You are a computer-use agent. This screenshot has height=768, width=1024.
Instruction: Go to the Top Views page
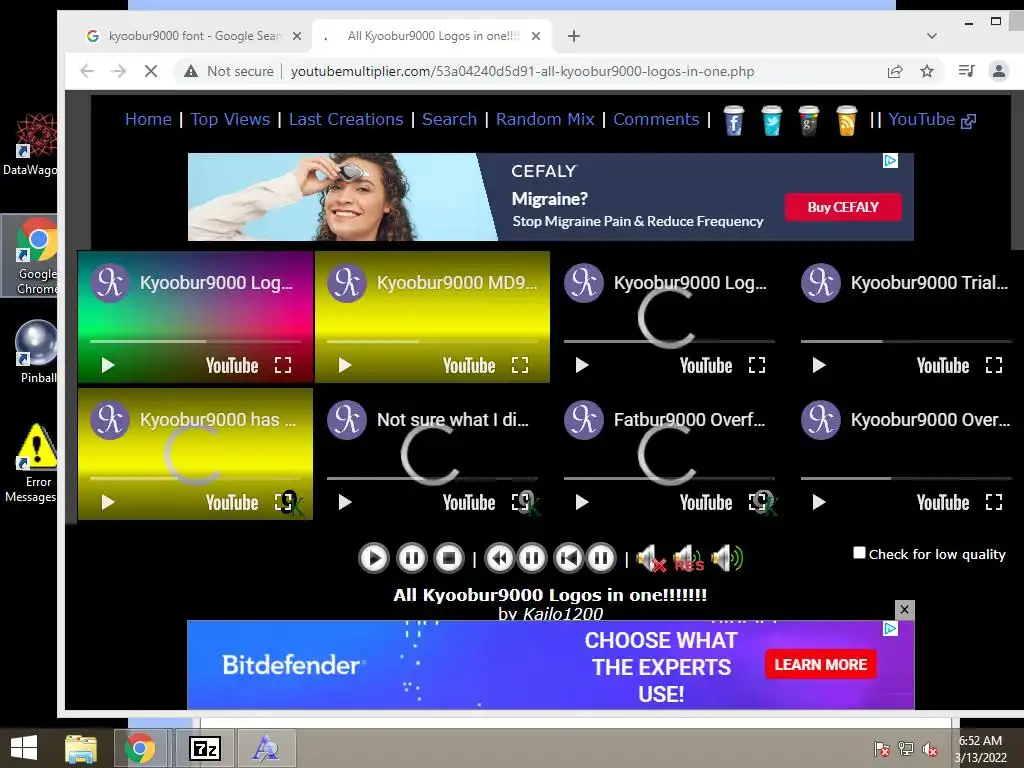[x=230, y=120]
